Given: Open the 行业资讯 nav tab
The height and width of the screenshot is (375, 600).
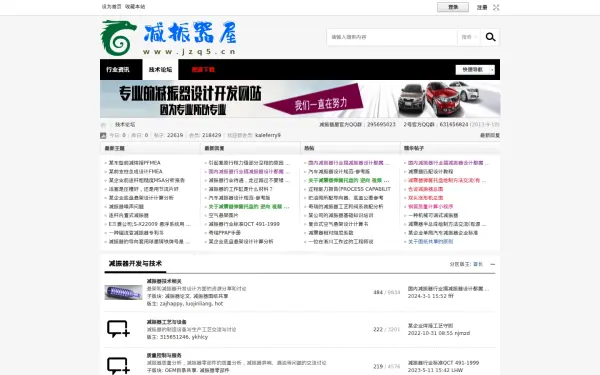Looking at the screenshot, I should pyautogui.click(x=118, y=70).
